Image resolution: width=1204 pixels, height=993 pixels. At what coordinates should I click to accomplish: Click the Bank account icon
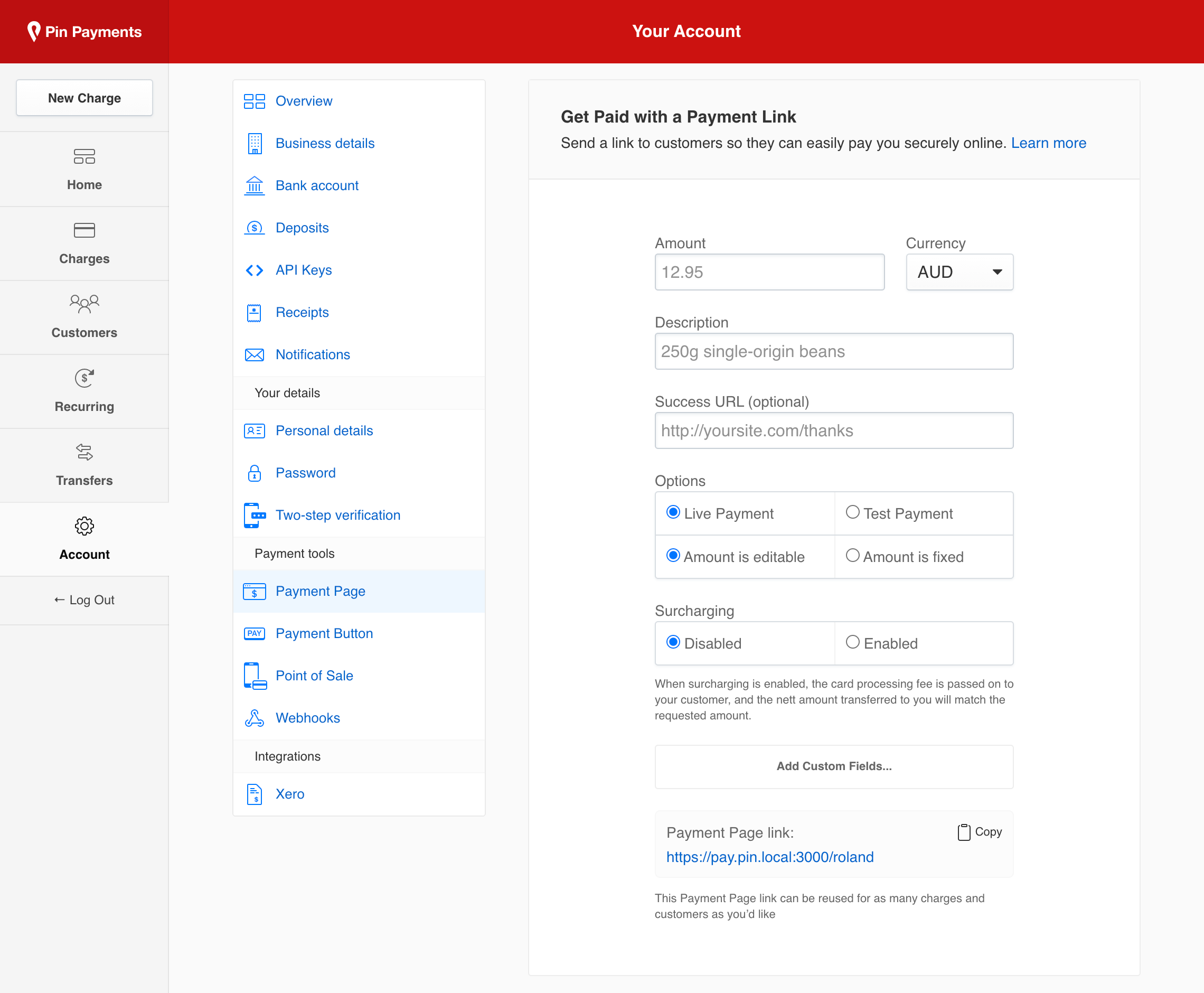[255, 186]
